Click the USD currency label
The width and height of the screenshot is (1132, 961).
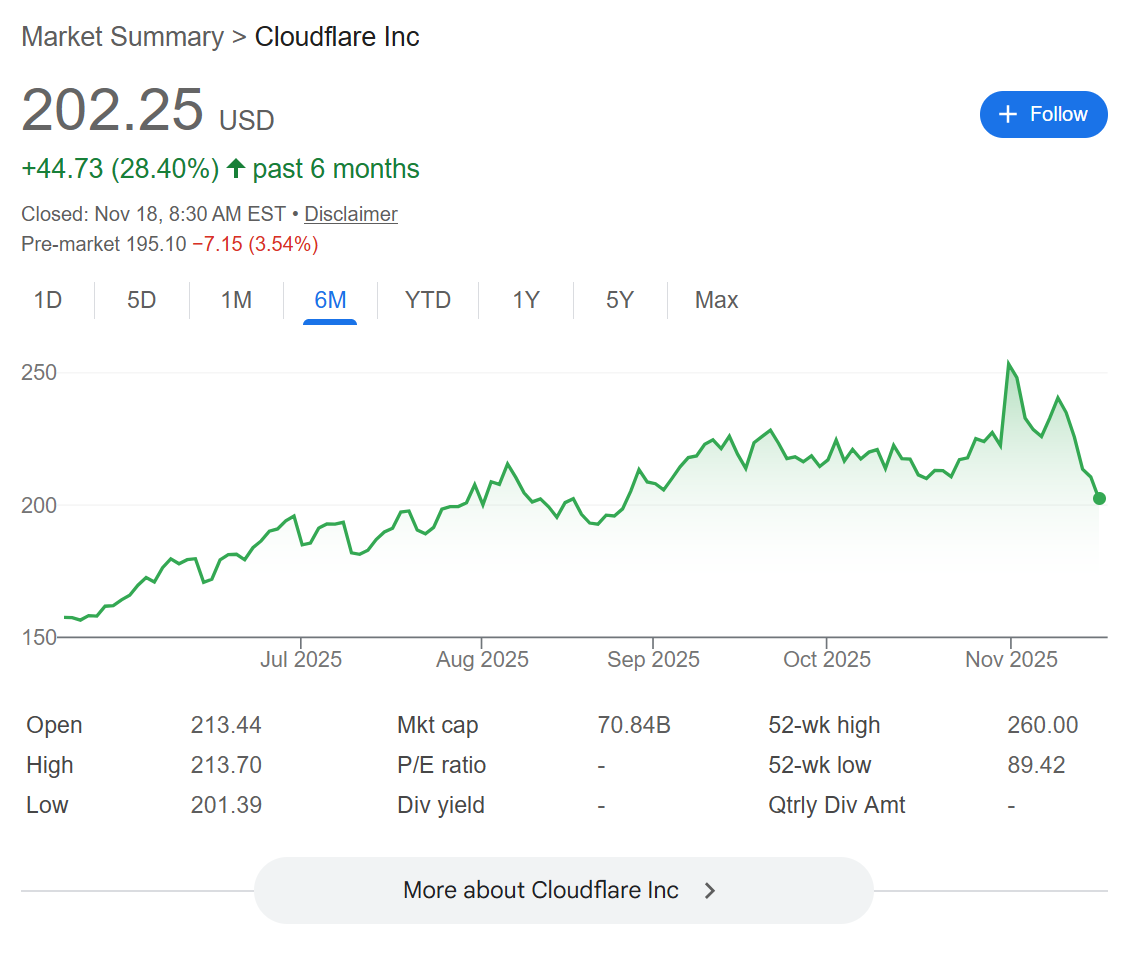247,121
